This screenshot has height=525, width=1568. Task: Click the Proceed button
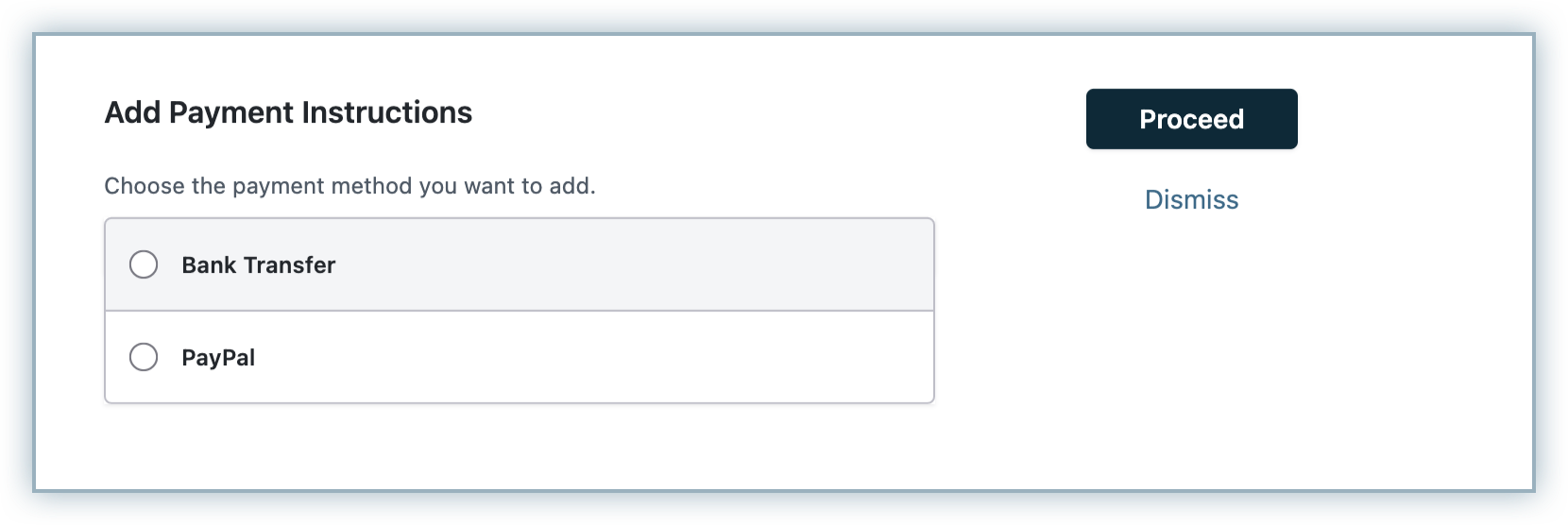(x=1191, y=119)
